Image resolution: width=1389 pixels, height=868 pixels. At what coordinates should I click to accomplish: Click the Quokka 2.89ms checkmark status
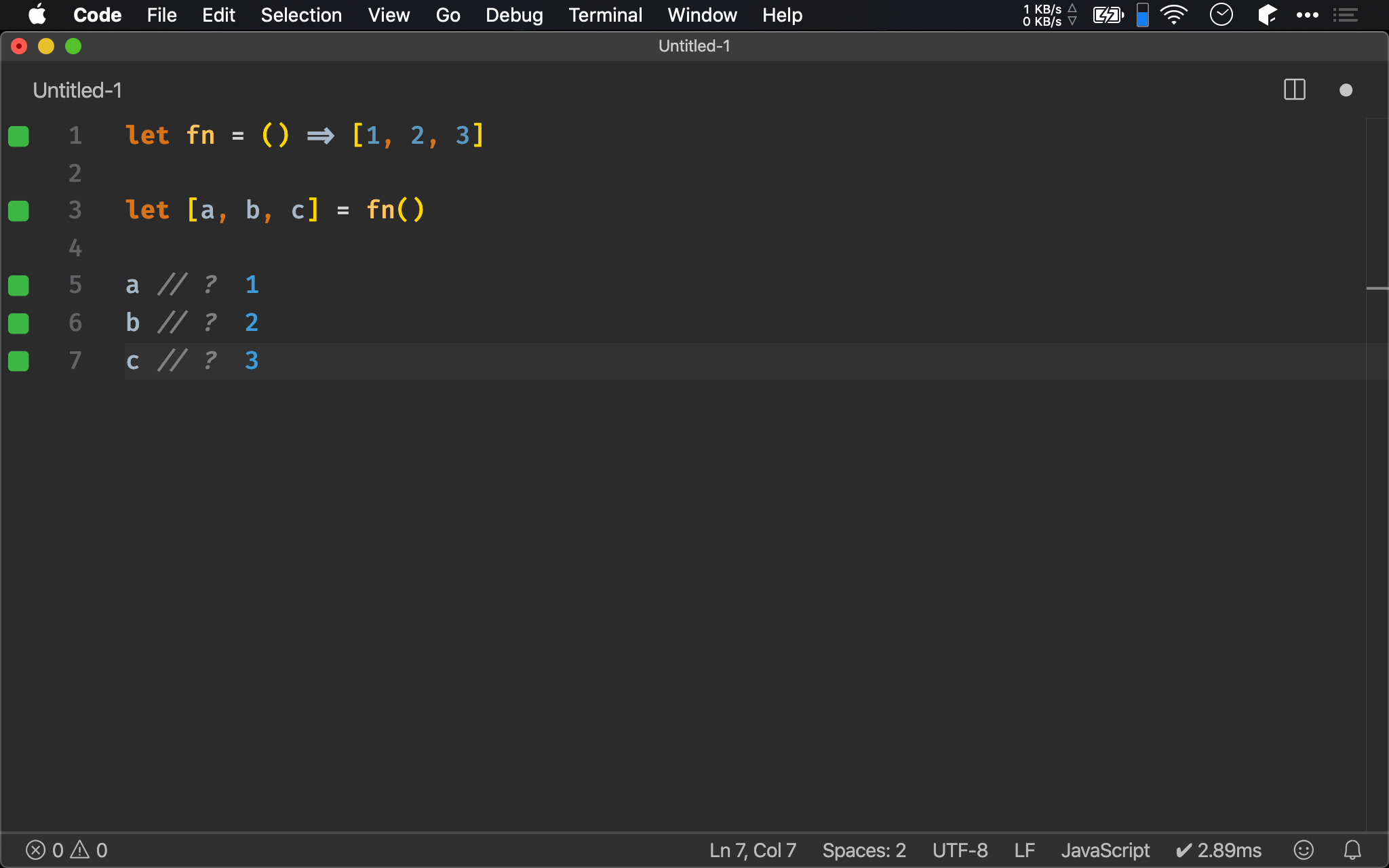tap(1218, 850)
